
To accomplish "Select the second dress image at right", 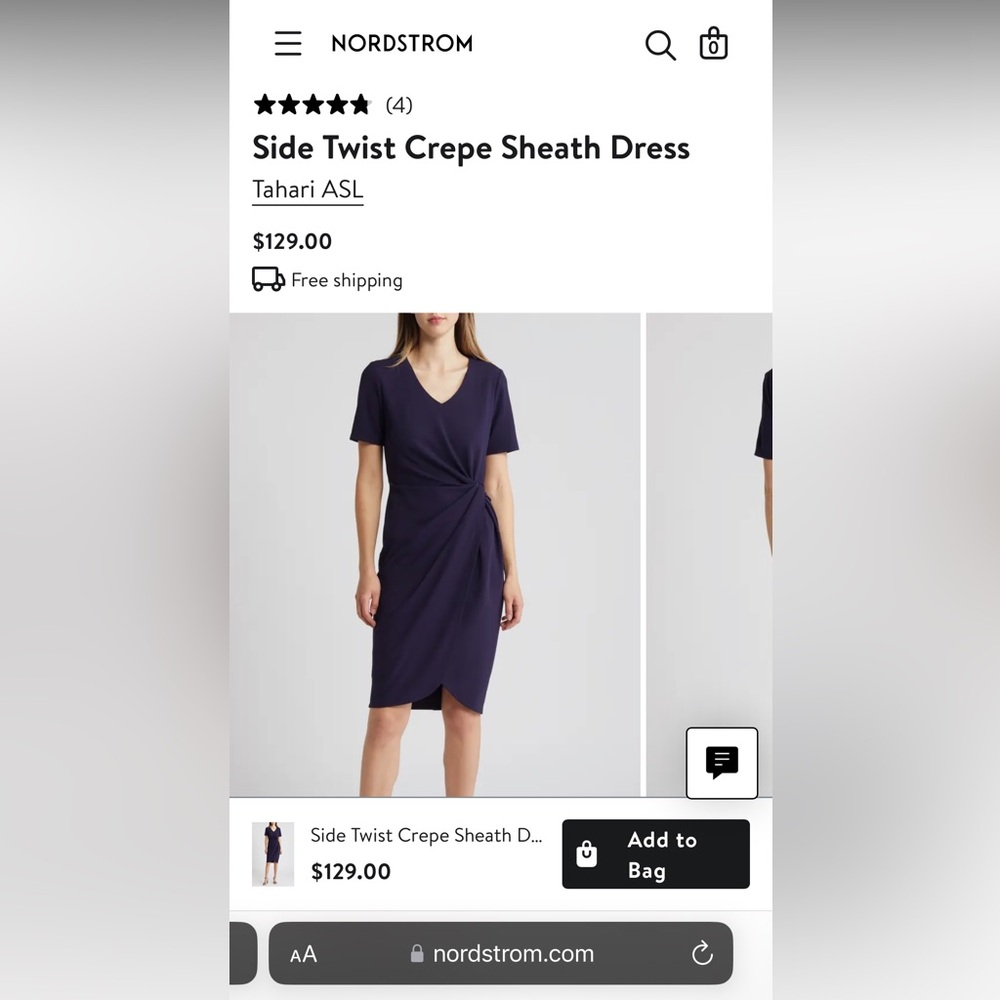I will point(710,520).
